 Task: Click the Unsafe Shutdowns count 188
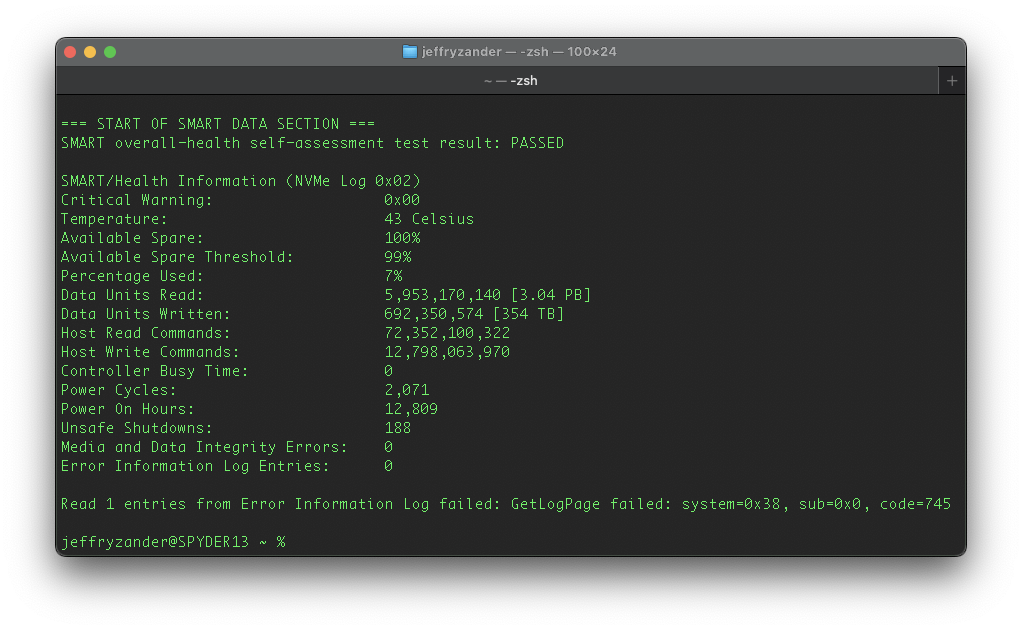pyautogui.click(x=398, y=427)
